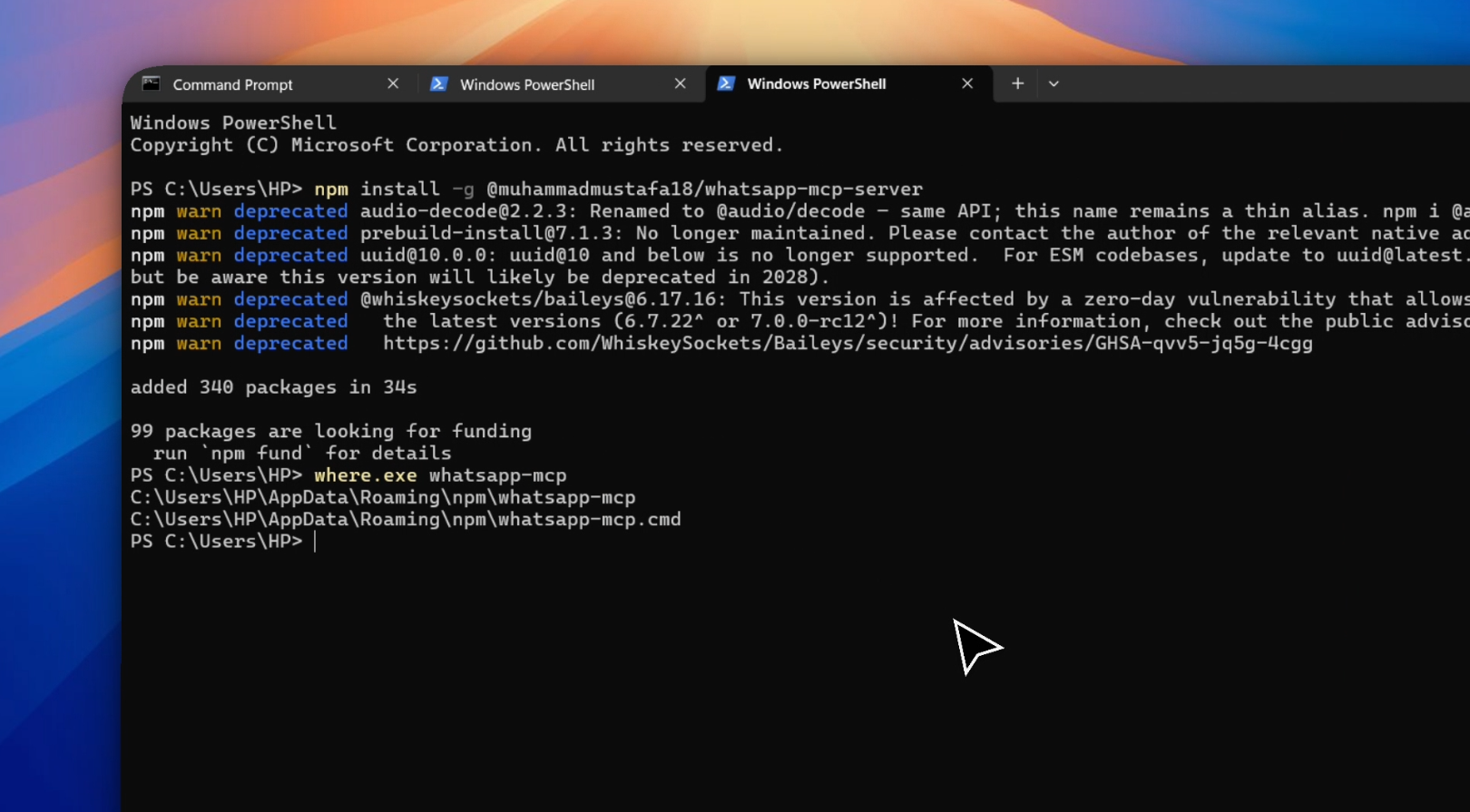Select the active rightmost Windows PowerShell tab
Image resolution: width=1470 pixels, height=812 pixels.
848,83
